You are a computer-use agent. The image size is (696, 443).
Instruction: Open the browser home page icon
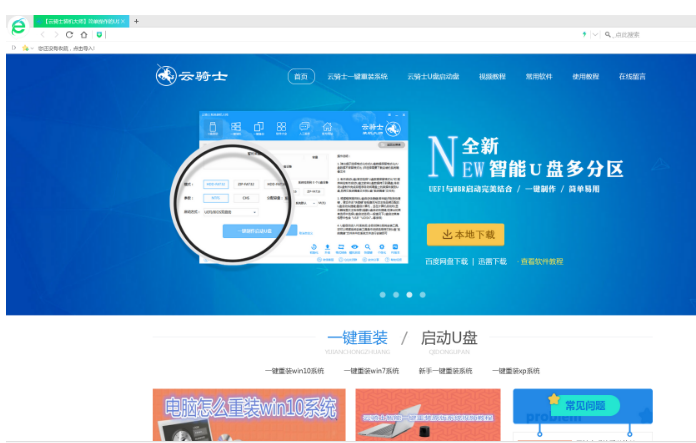point(84,35)
